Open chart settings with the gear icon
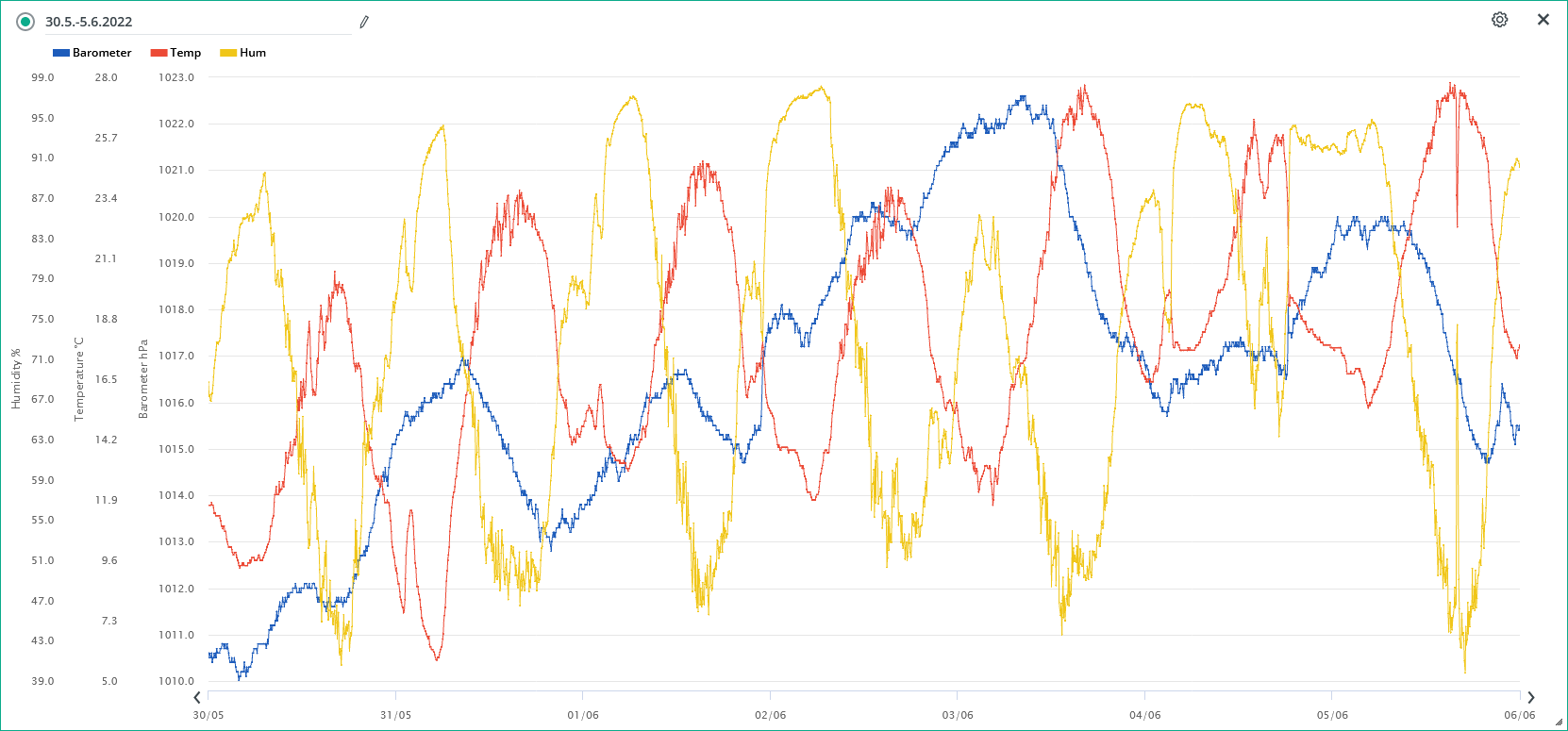The width and height of the screenshot is (1568, 731). pos(1499,20)
